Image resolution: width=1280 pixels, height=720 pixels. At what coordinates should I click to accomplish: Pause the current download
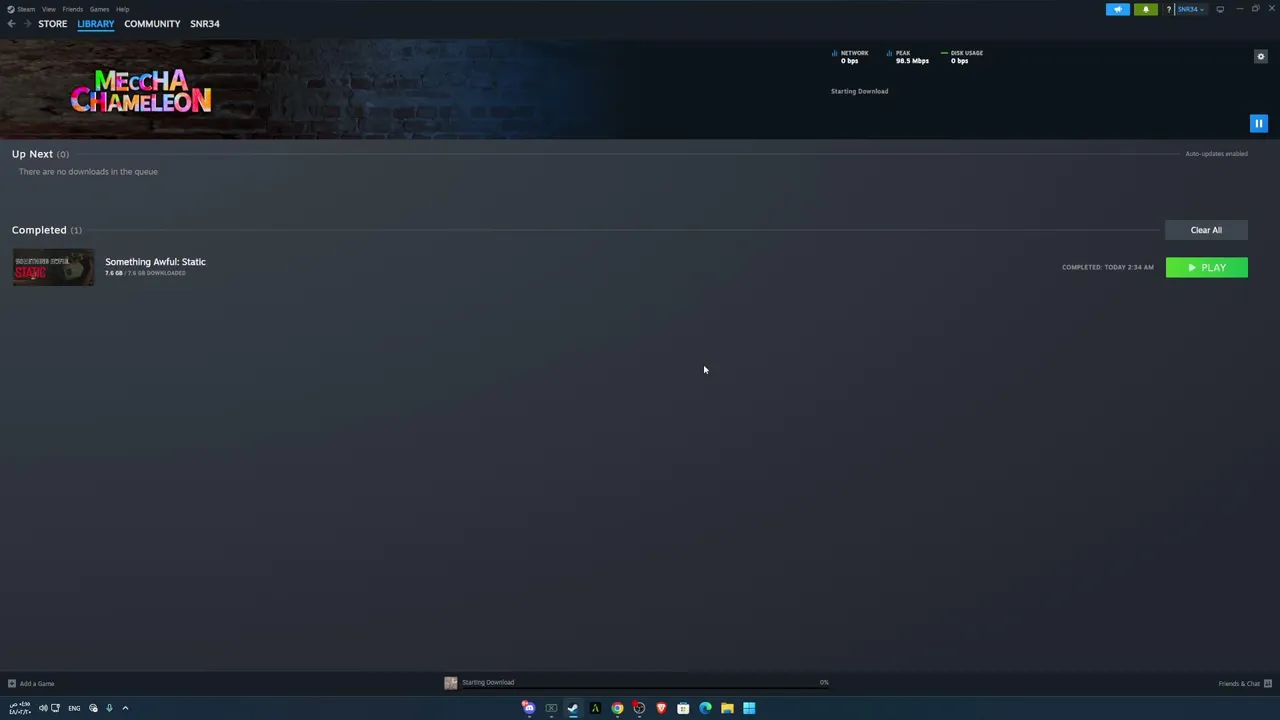1259,123
